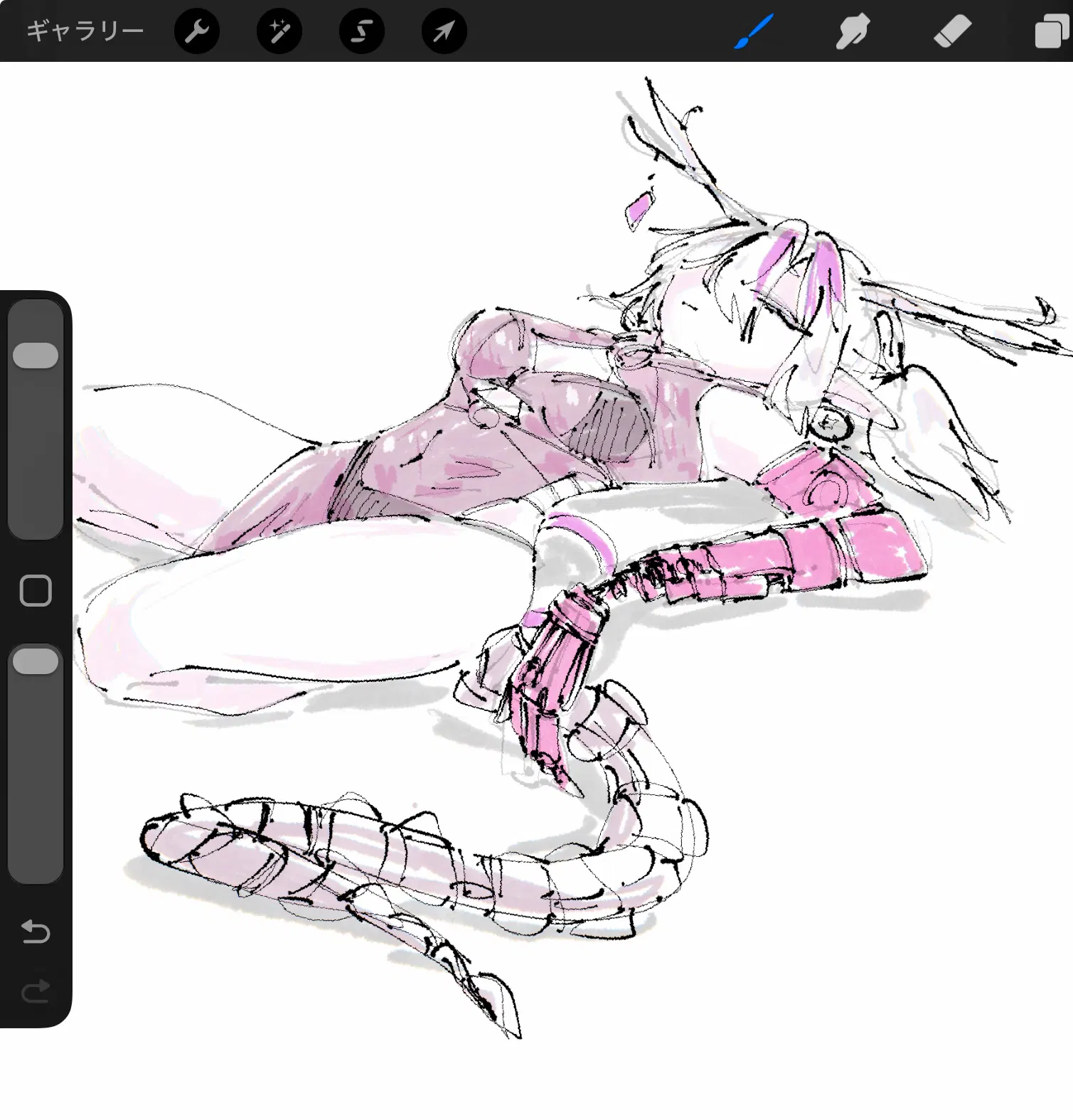
Task: Open the ギャラリー (Gallery) view
Action: pos(85,31)
